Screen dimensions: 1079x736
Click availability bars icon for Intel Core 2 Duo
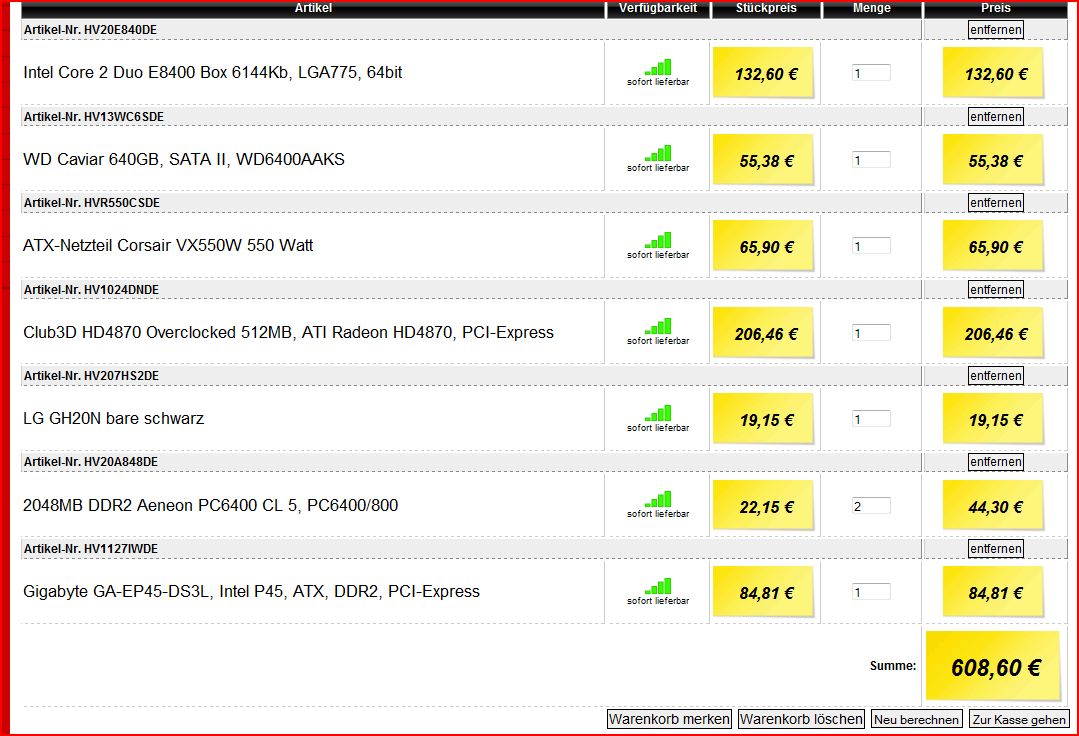[x=658, y=67]
